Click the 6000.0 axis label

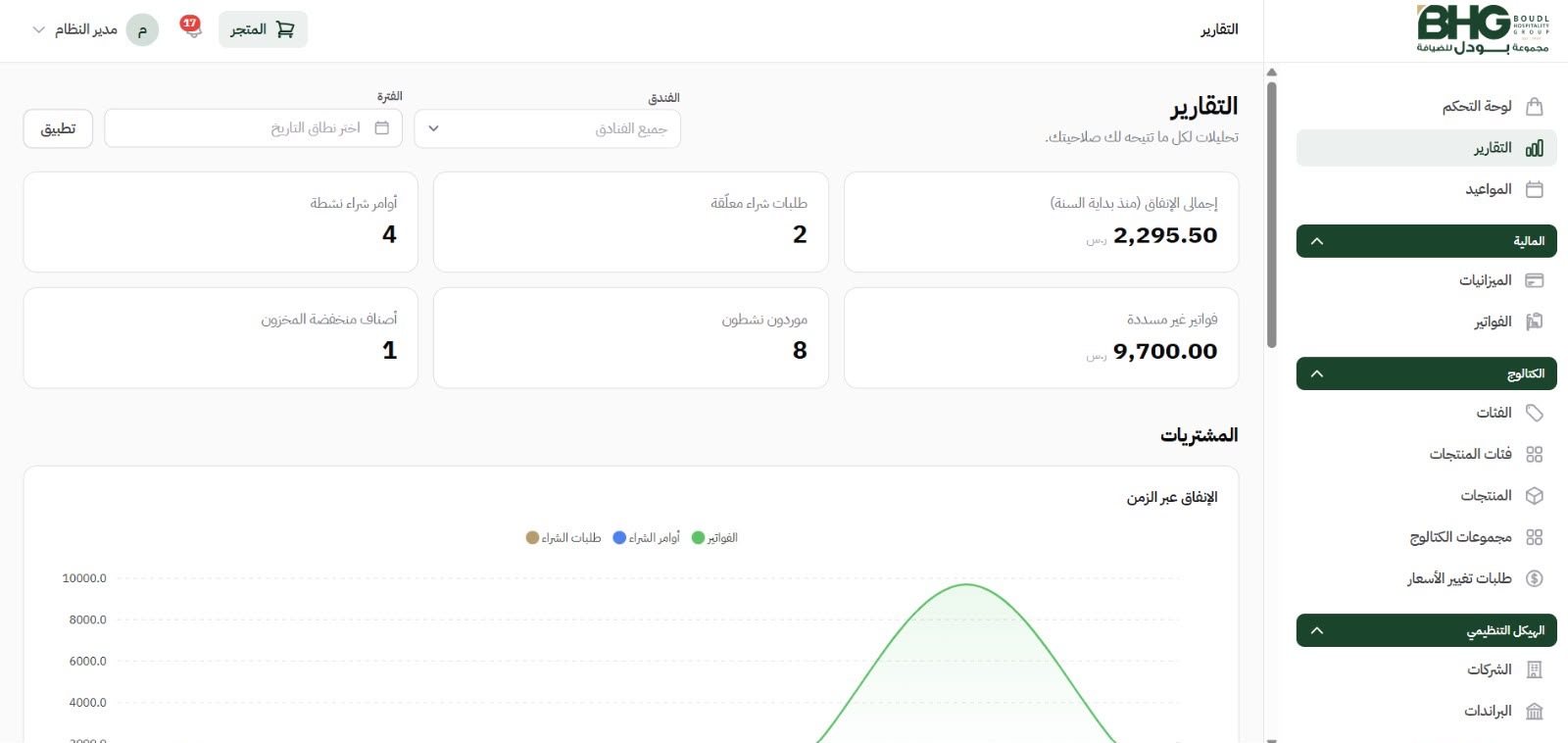coord(87,661)
